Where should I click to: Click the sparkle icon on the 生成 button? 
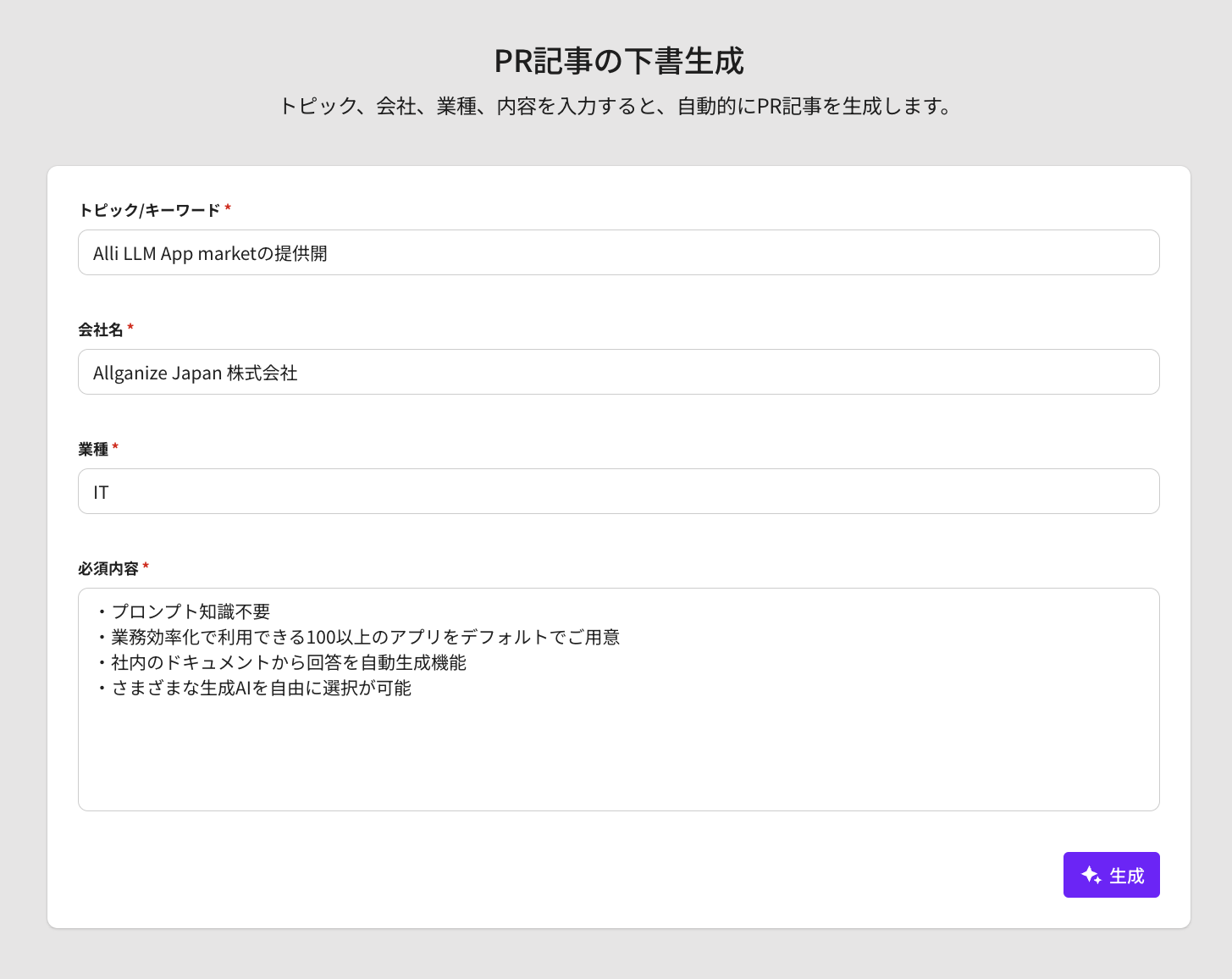pos(1091,875)
